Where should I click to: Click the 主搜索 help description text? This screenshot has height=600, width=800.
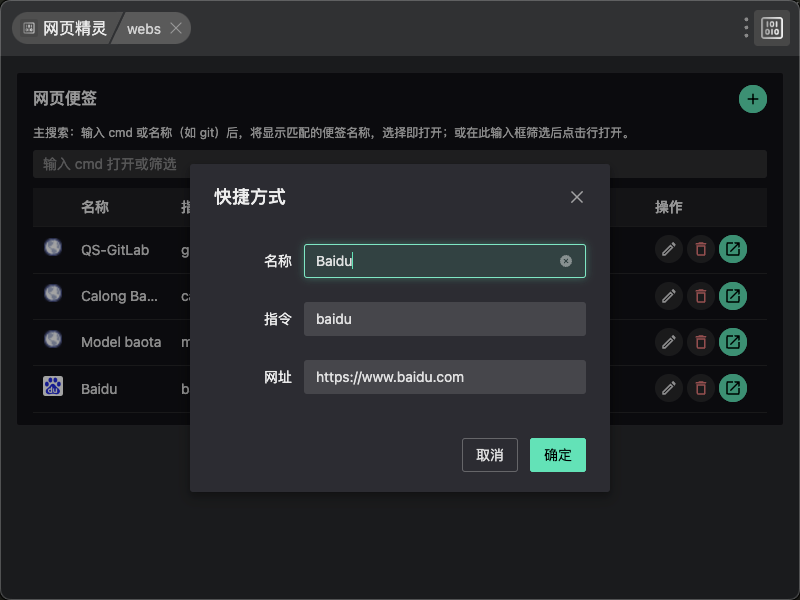click(x=333, y=133)
